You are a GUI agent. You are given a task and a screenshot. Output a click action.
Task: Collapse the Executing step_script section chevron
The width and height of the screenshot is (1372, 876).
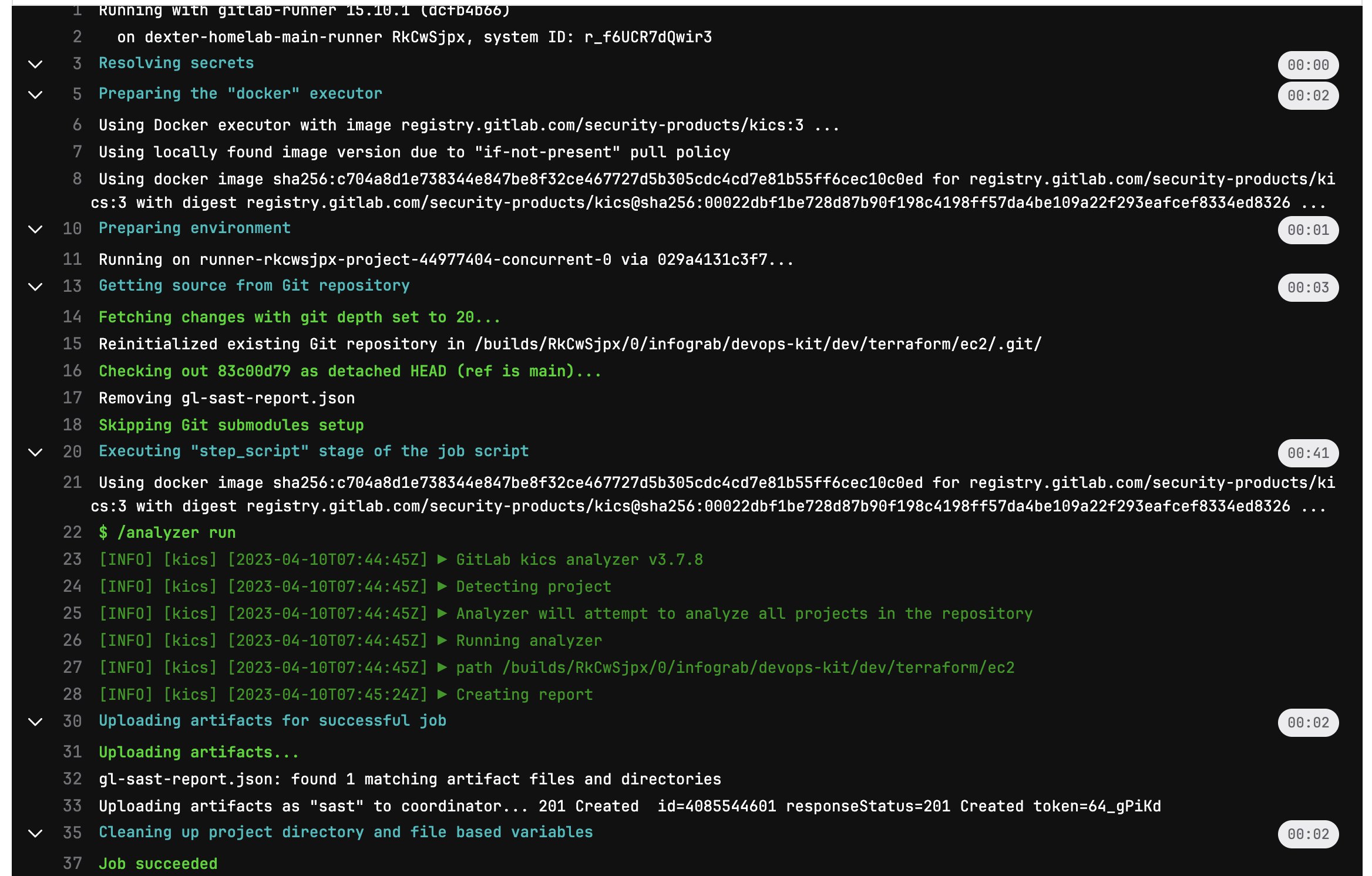point(35,452)
